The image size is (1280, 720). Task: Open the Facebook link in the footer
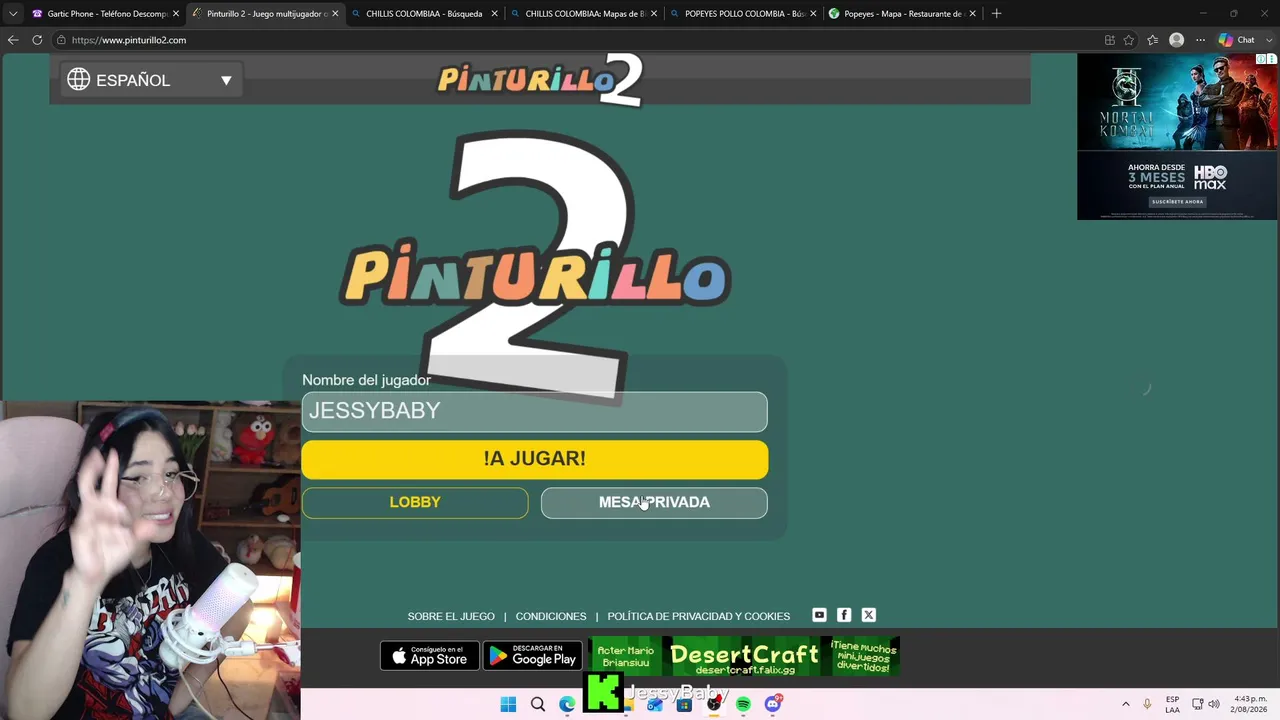[x=844, y=615]
